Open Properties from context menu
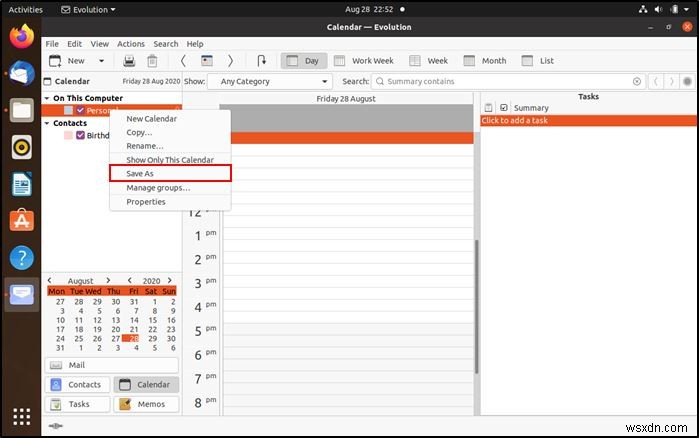 point(170,202)
